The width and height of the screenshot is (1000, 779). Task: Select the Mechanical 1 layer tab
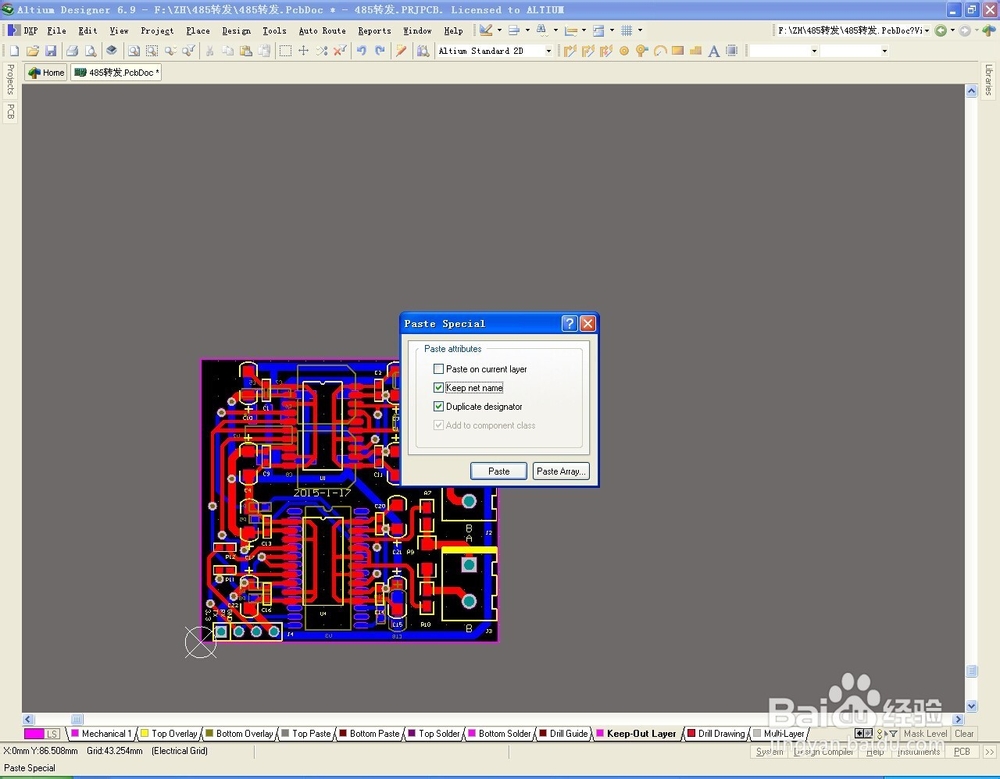(x=101, y=734)
